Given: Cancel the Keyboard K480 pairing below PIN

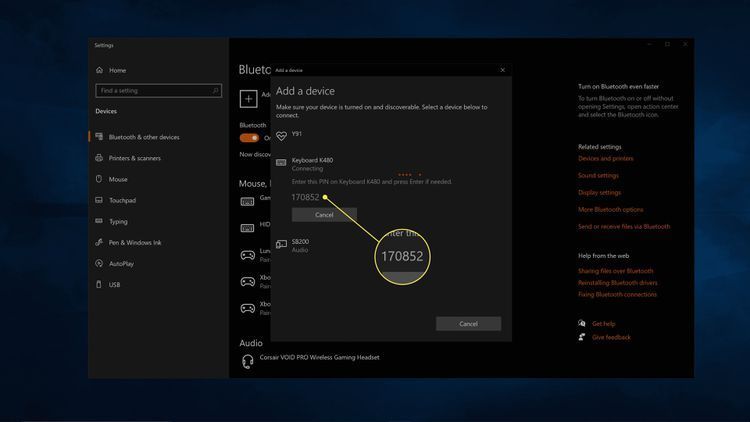Looking at the screenshot, I should [324, 215].
